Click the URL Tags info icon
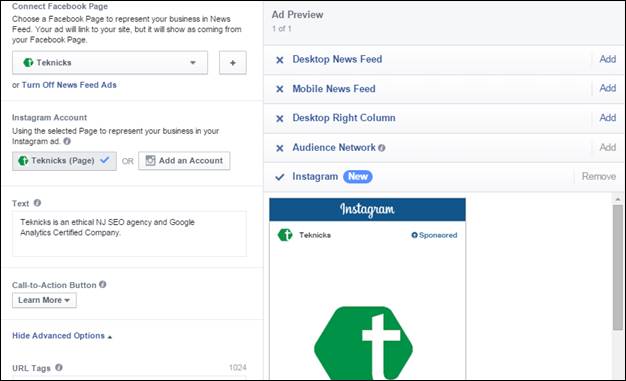Screen dimensions: 626x381 coord(59,367)
